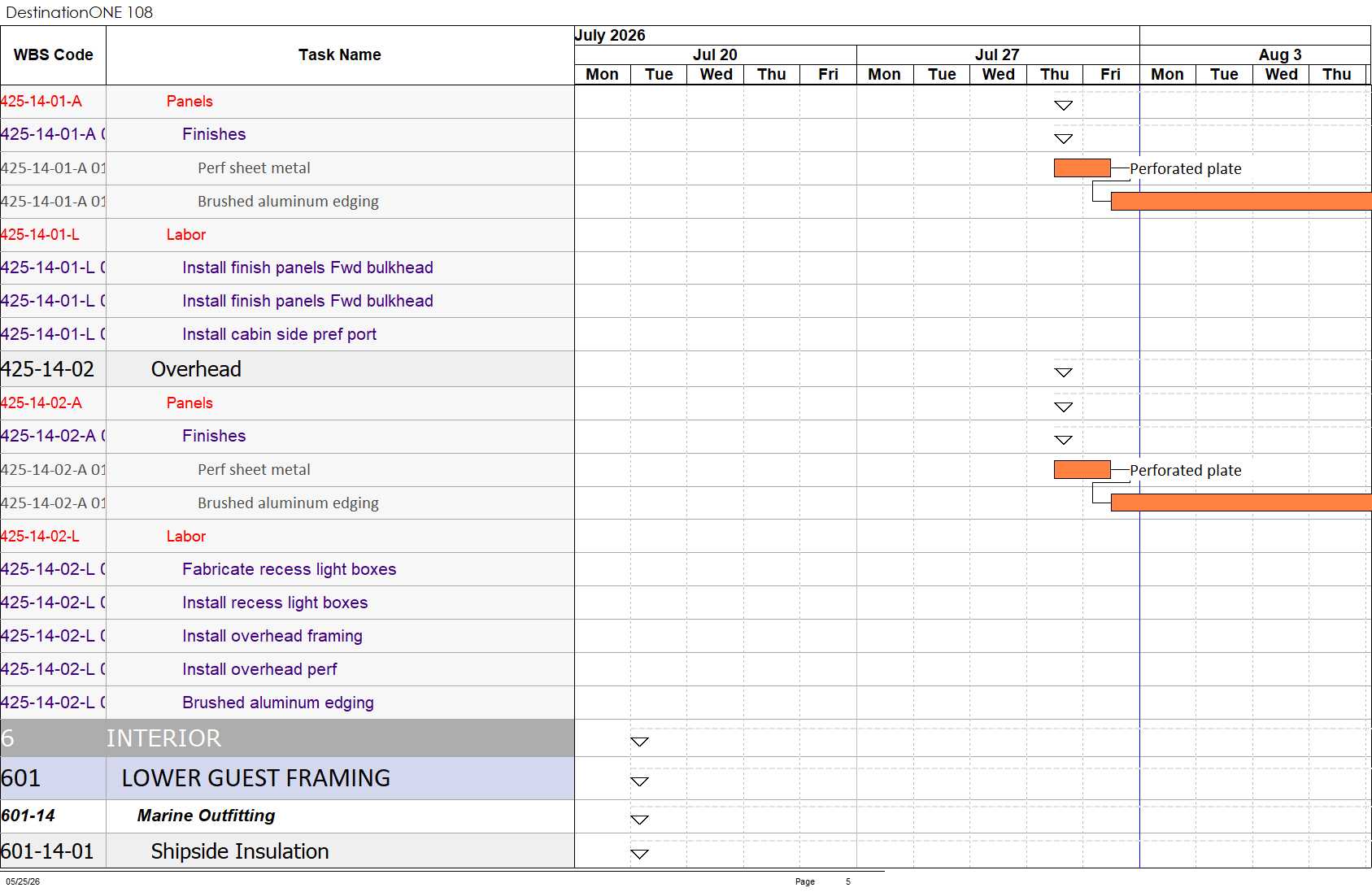Screen dimensions: 1372x892
Task: Select the INTERIOR summary row
Action: click(287, 738)
